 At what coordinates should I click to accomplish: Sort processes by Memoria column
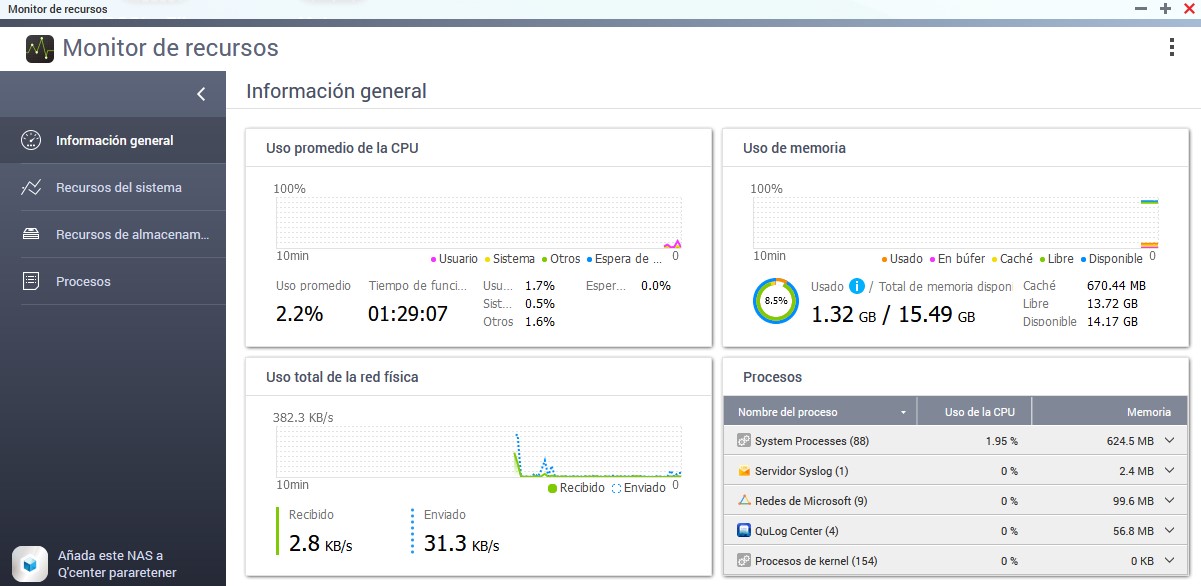1148,412
